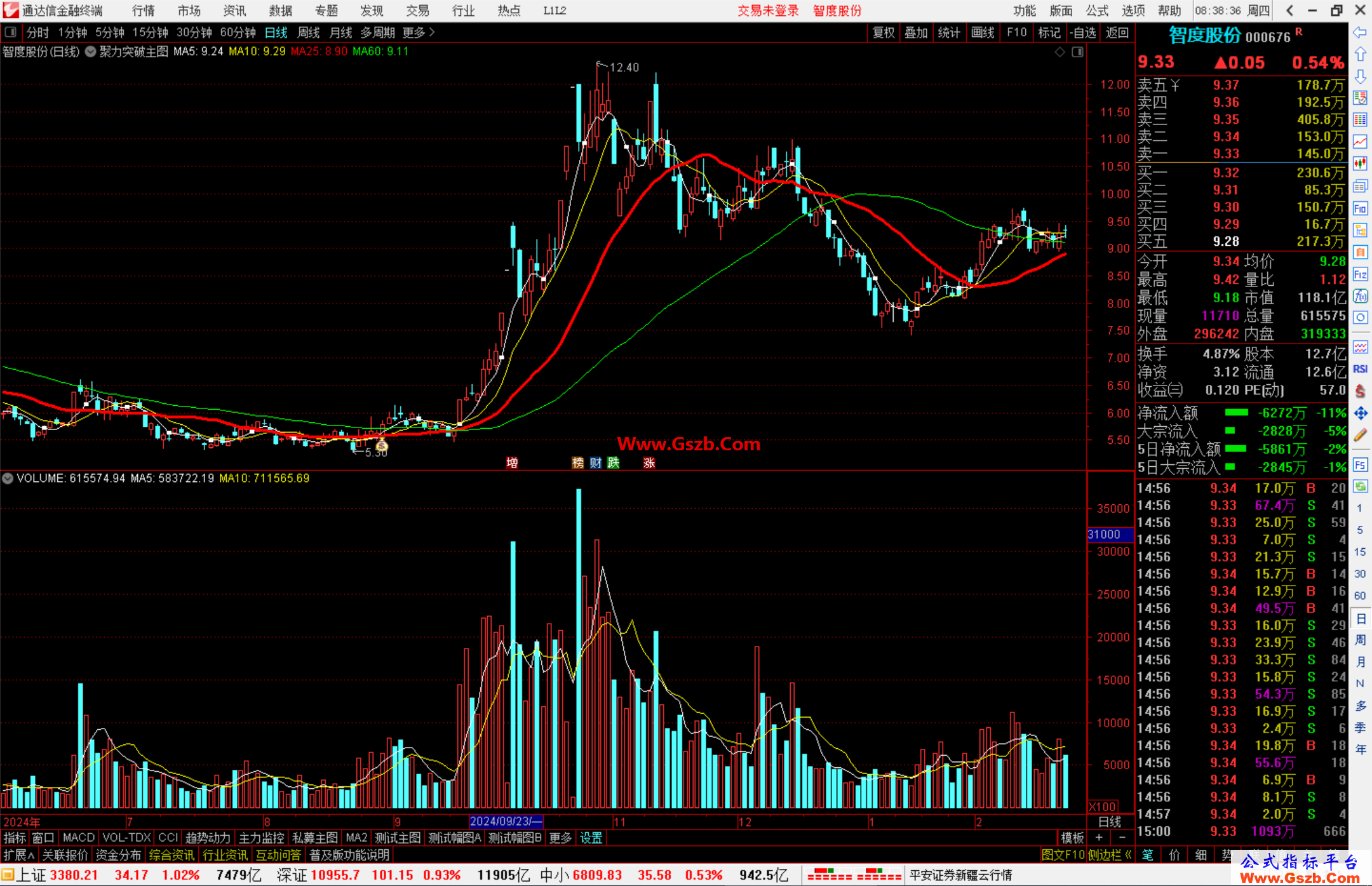
Task: Open the colored quote grid icon
Action: [x=1360, y=120]
